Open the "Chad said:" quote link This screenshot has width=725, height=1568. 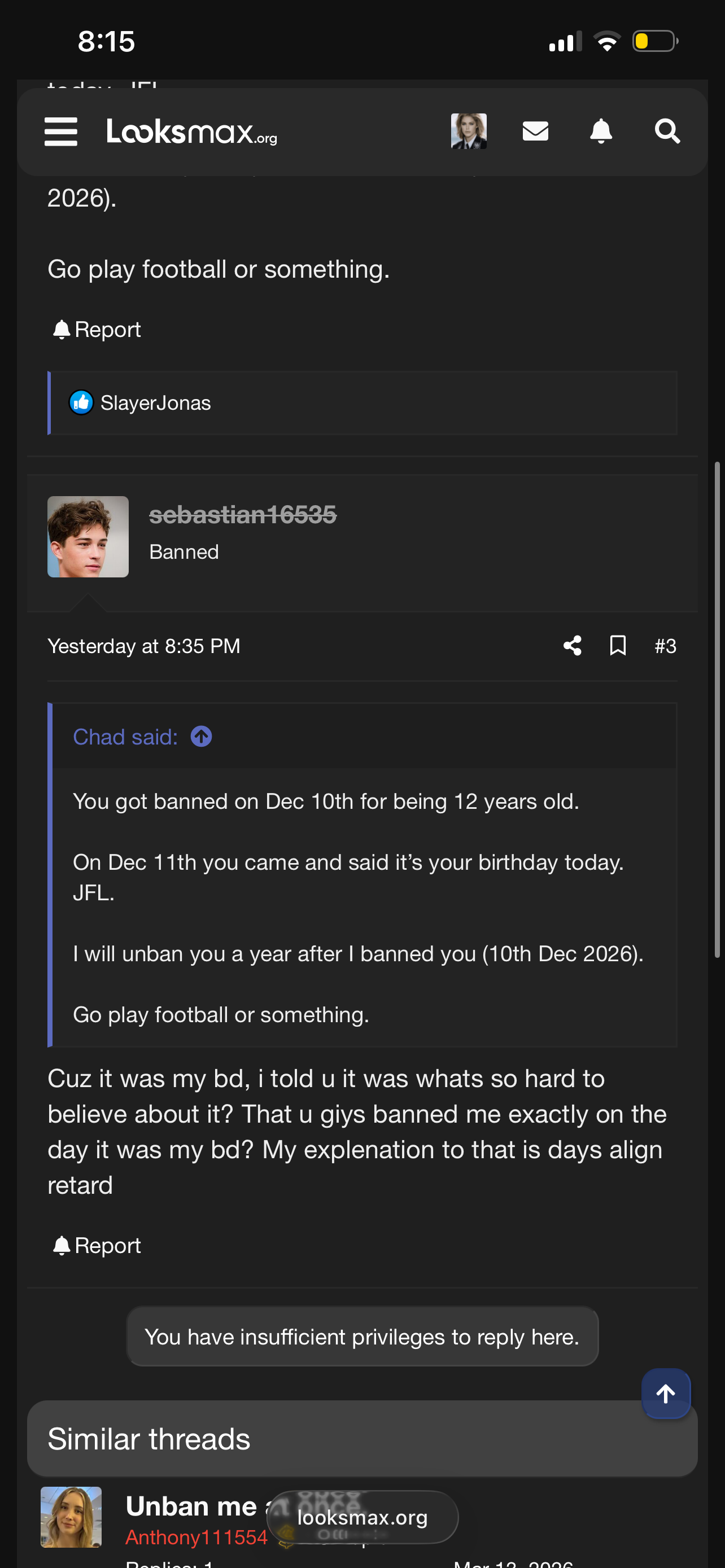tap(125, 737)
